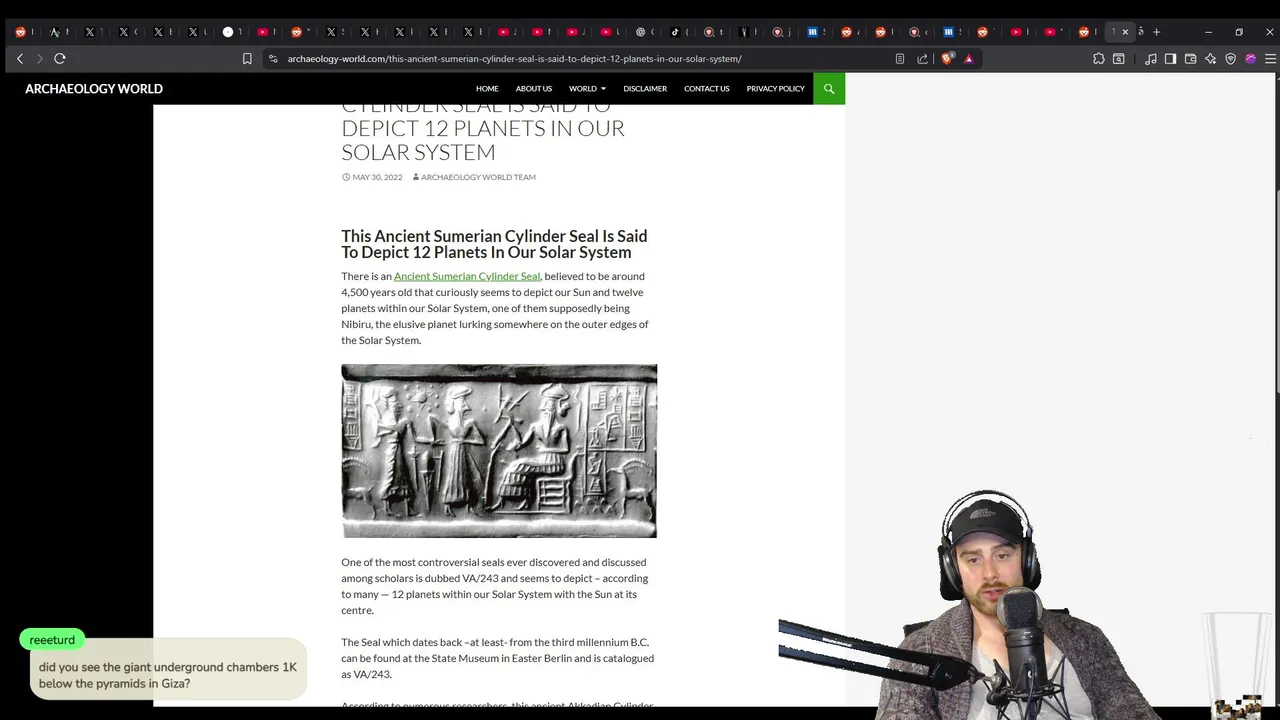Click the article title heading text

pyautogui.click(x=494, y=244)
